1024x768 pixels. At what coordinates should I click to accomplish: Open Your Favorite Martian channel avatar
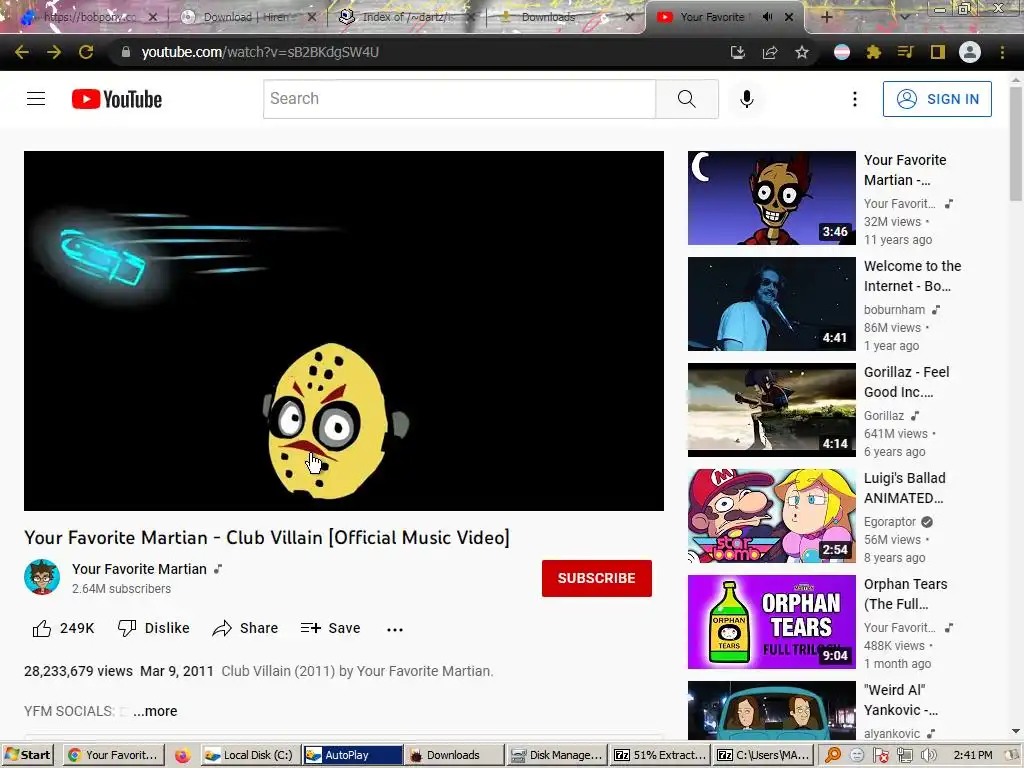(x=42, y=577)
